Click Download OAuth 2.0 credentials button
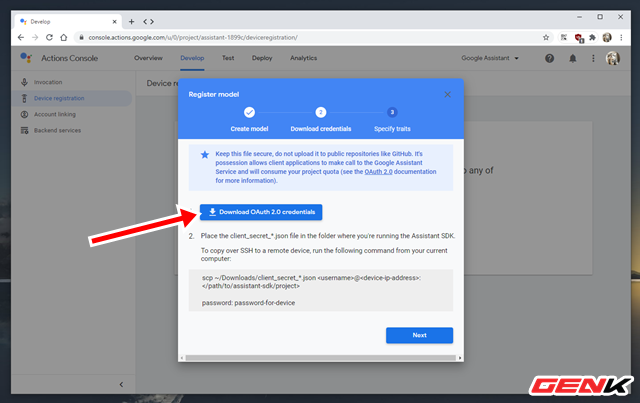640x403 pixels. click(x=261, y=212)
